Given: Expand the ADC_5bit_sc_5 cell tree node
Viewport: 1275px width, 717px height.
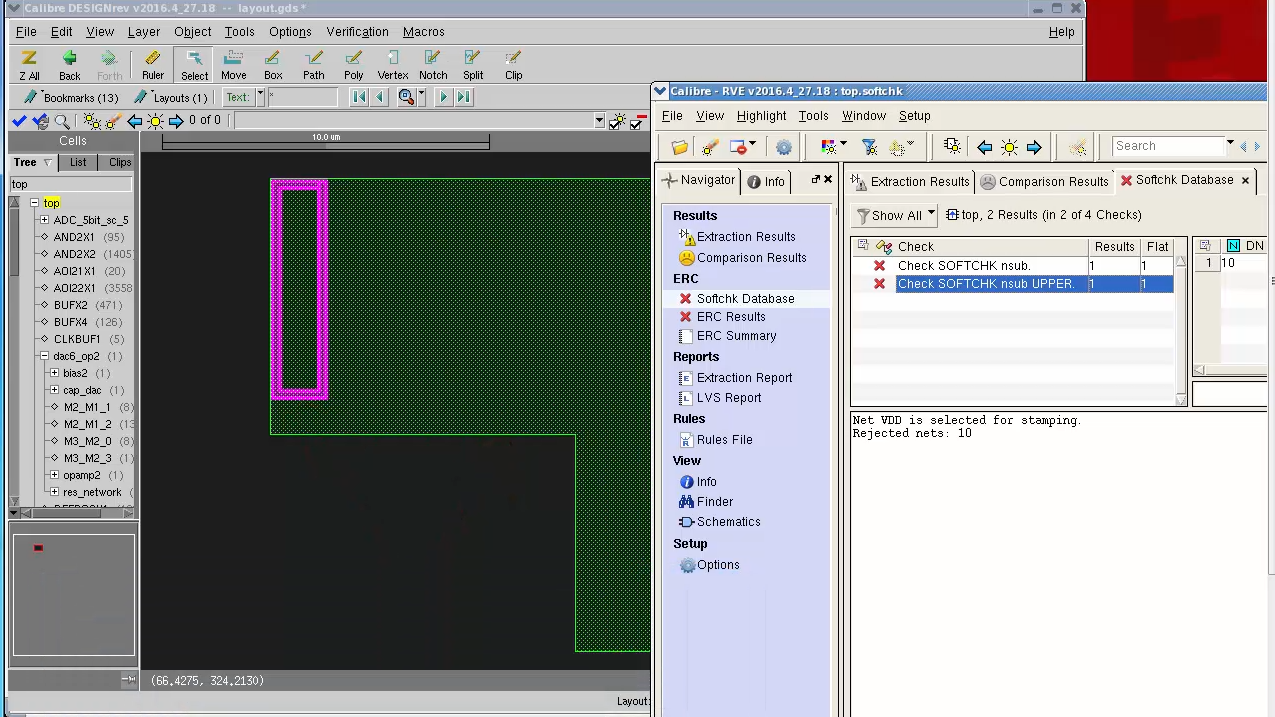Looking at the screenshot, I should [44, 220].
